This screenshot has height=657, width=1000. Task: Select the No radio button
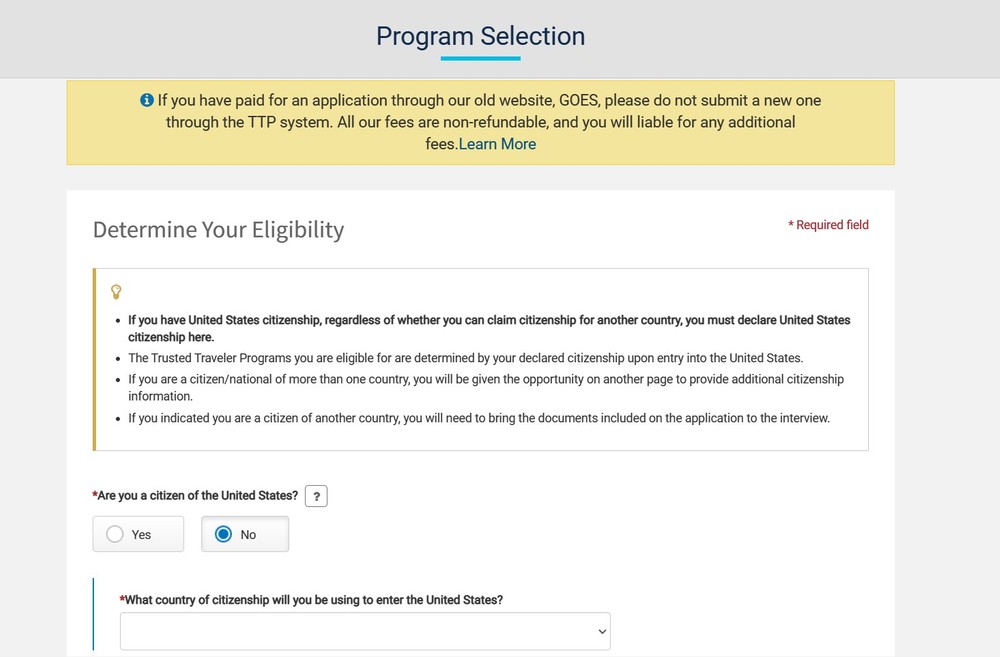pyautogui.click(x=224, y=534)
